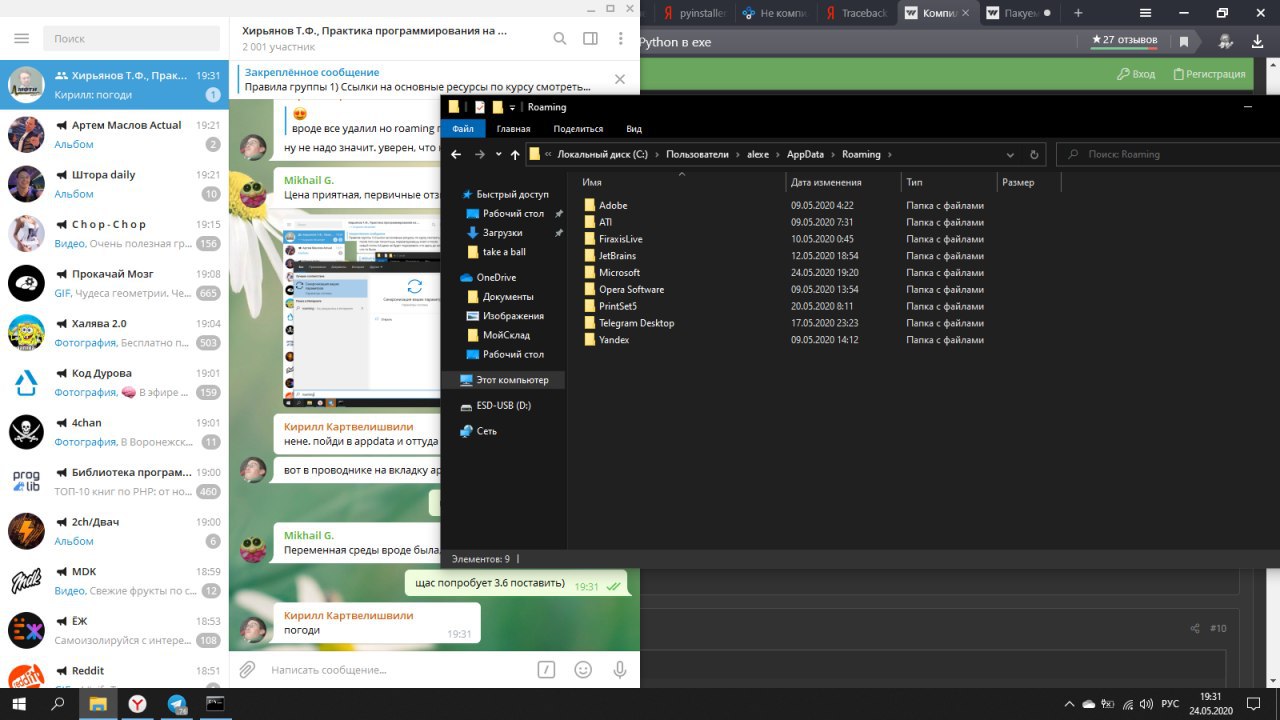Viewport: 1280px width, 720px height.
Task: Select the Adobe folder
Action: coord(612,205)
